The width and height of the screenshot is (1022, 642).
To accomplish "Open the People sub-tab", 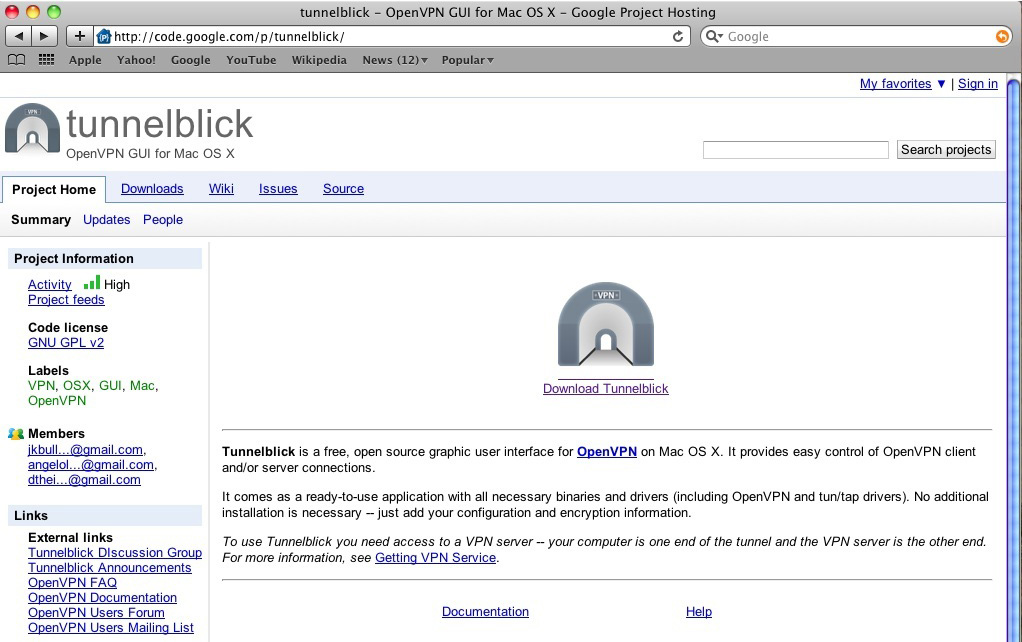I will (x=163, y=220).
